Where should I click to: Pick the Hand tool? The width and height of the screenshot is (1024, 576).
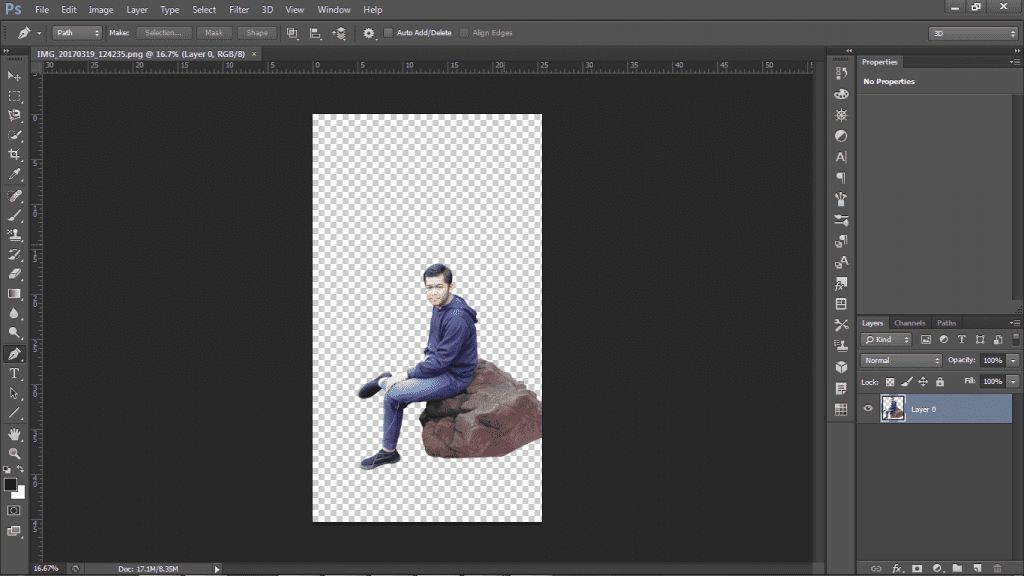pyautogui.click(x=14, y=434)
